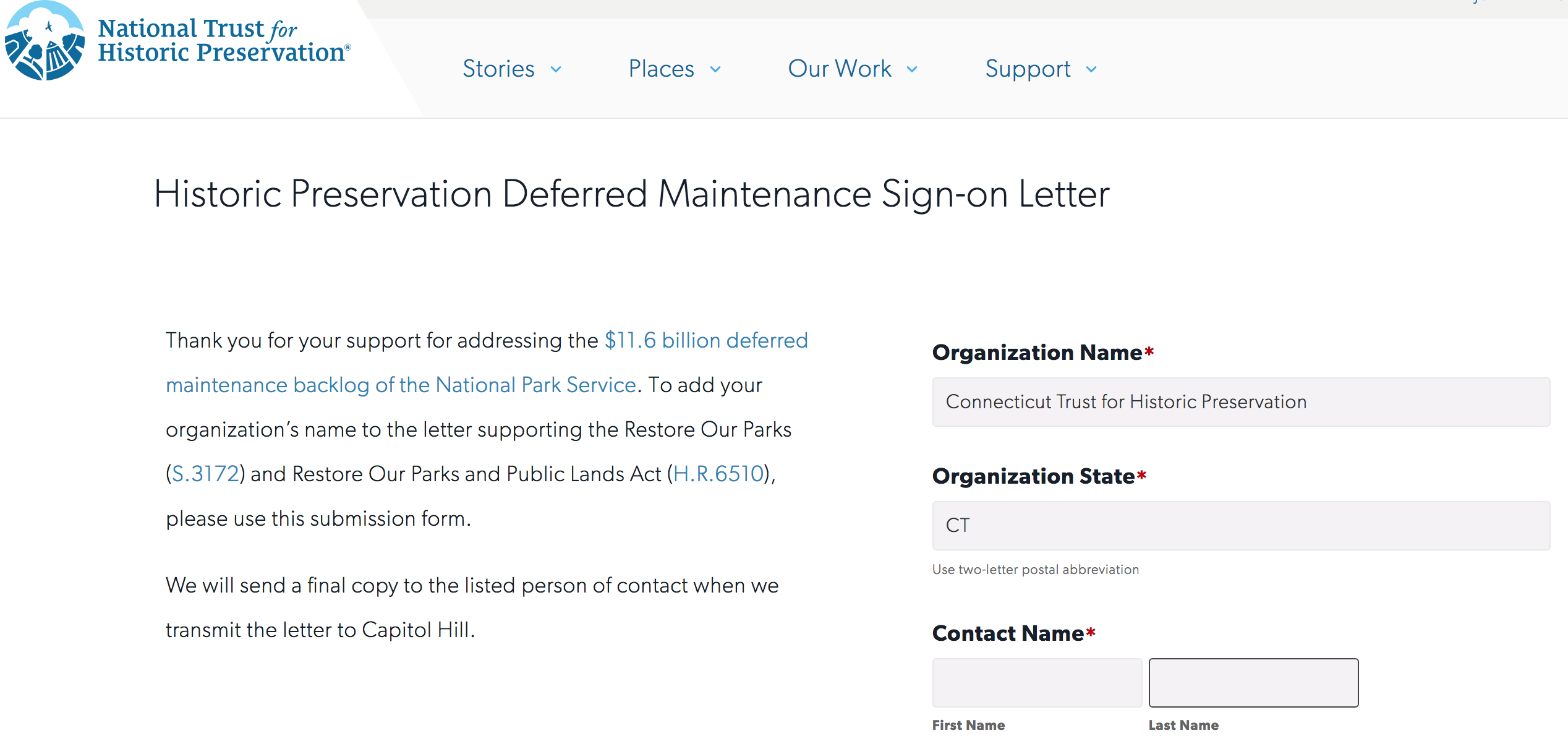Open the S.3172 bill link
1568x741 pixels.
205,474
